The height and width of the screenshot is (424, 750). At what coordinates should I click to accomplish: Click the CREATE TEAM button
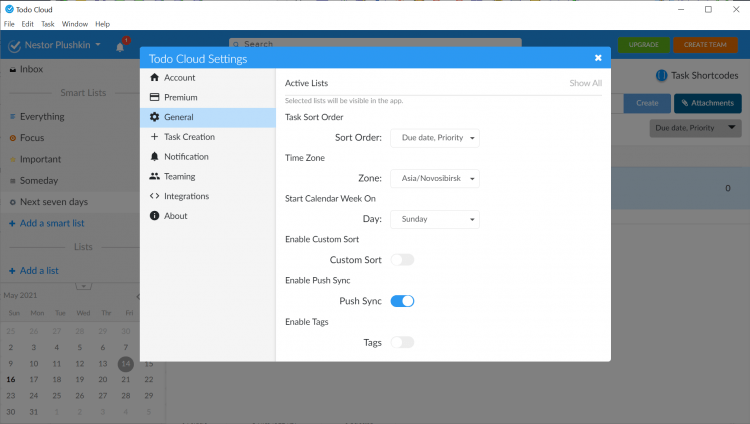(x=705, y=45)
